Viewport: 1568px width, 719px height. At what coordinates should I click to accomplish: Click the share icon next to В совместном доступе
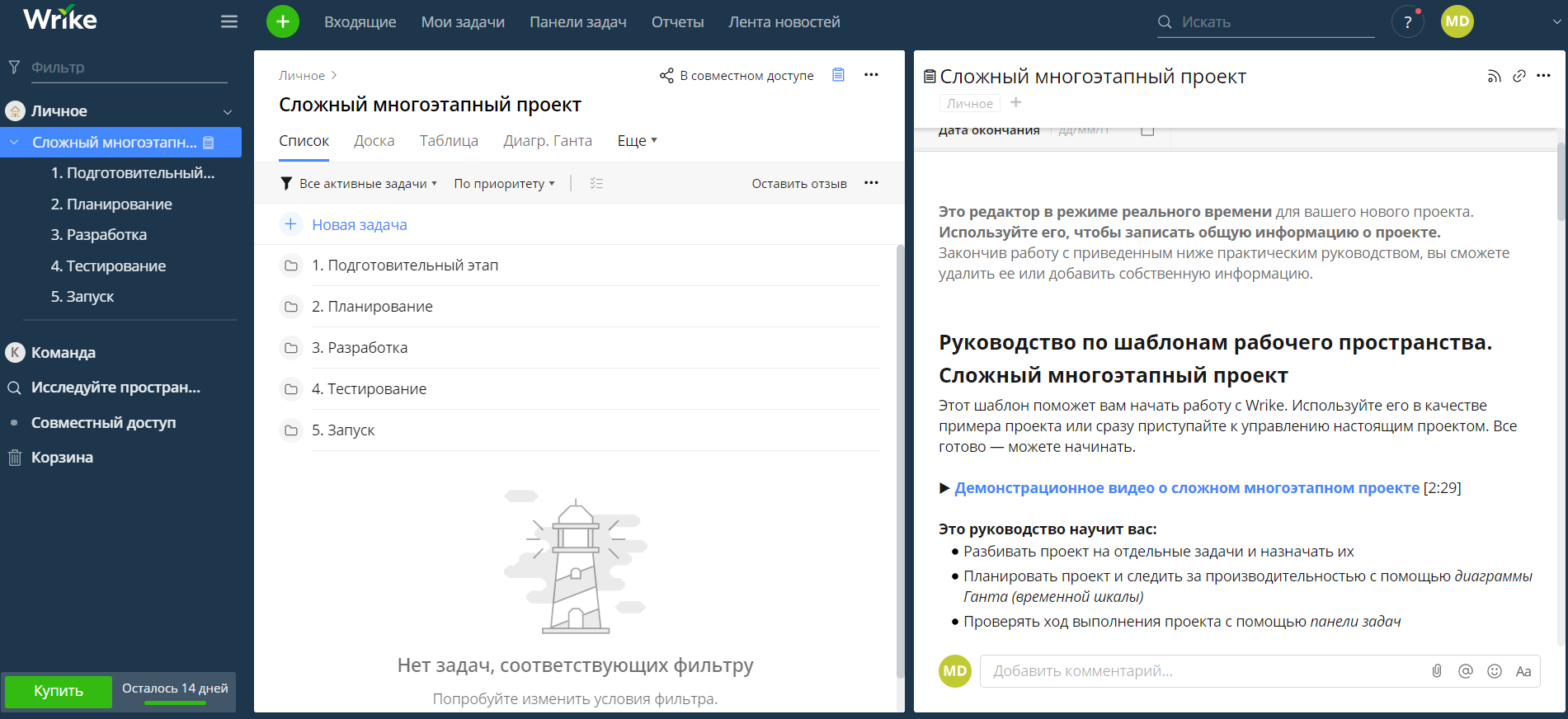(666, 76)
